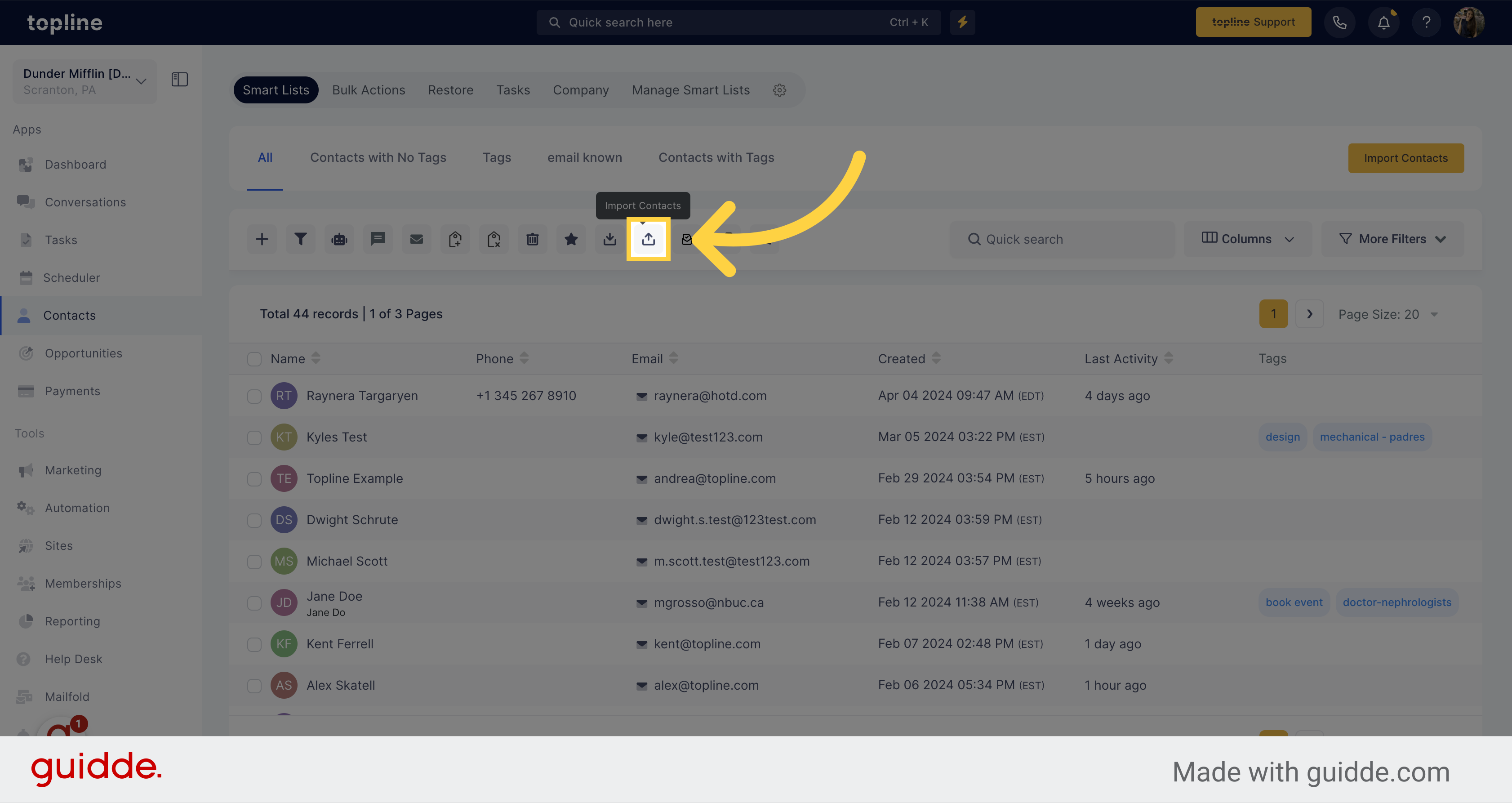Select checkbox for Kent Ferrell
The height and width of the screenshot is (803, 1512).
[254, 645]
